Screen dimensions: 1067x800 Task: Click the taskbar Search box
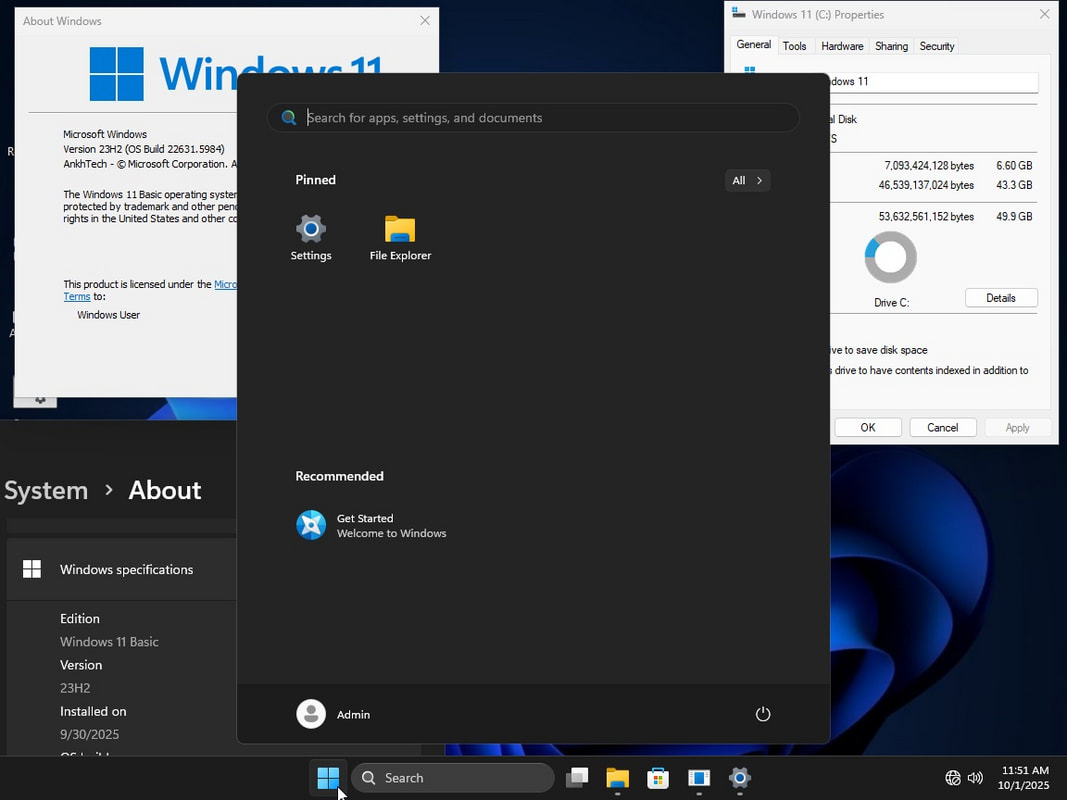(452, 778)
